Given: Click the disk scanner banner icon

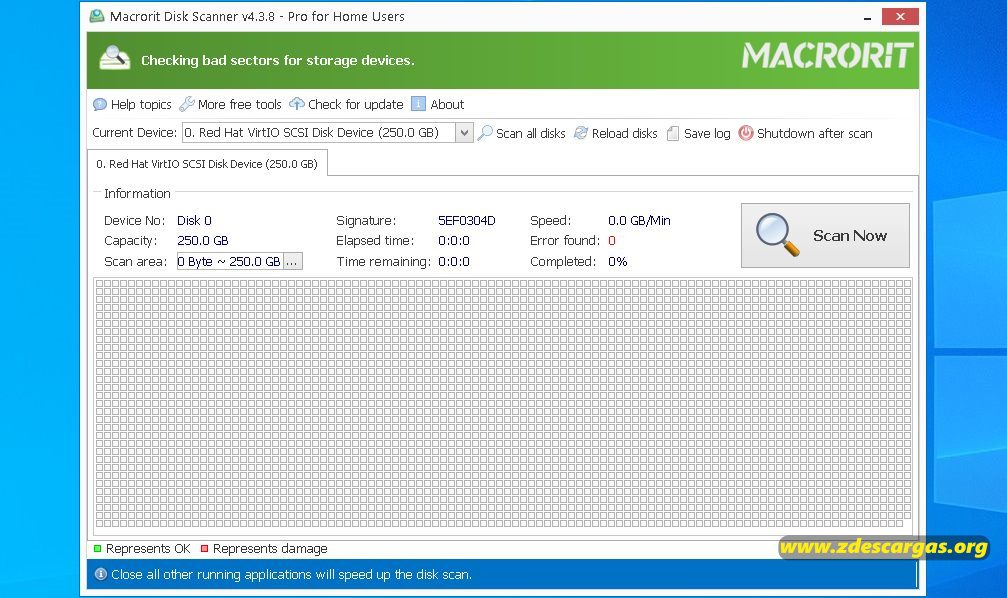Looking at the screenshot, I should click(x=115, y=58).
